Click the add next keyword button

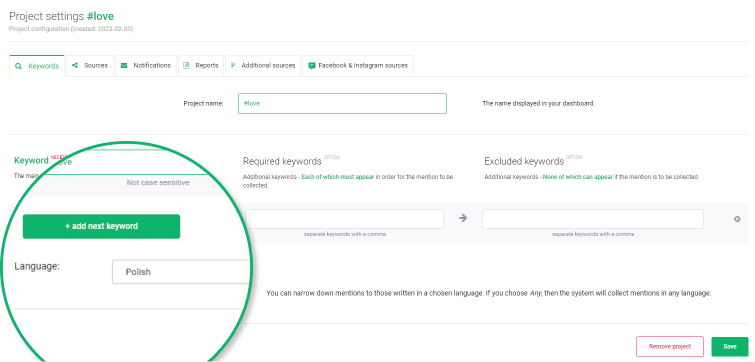point(102,226)
